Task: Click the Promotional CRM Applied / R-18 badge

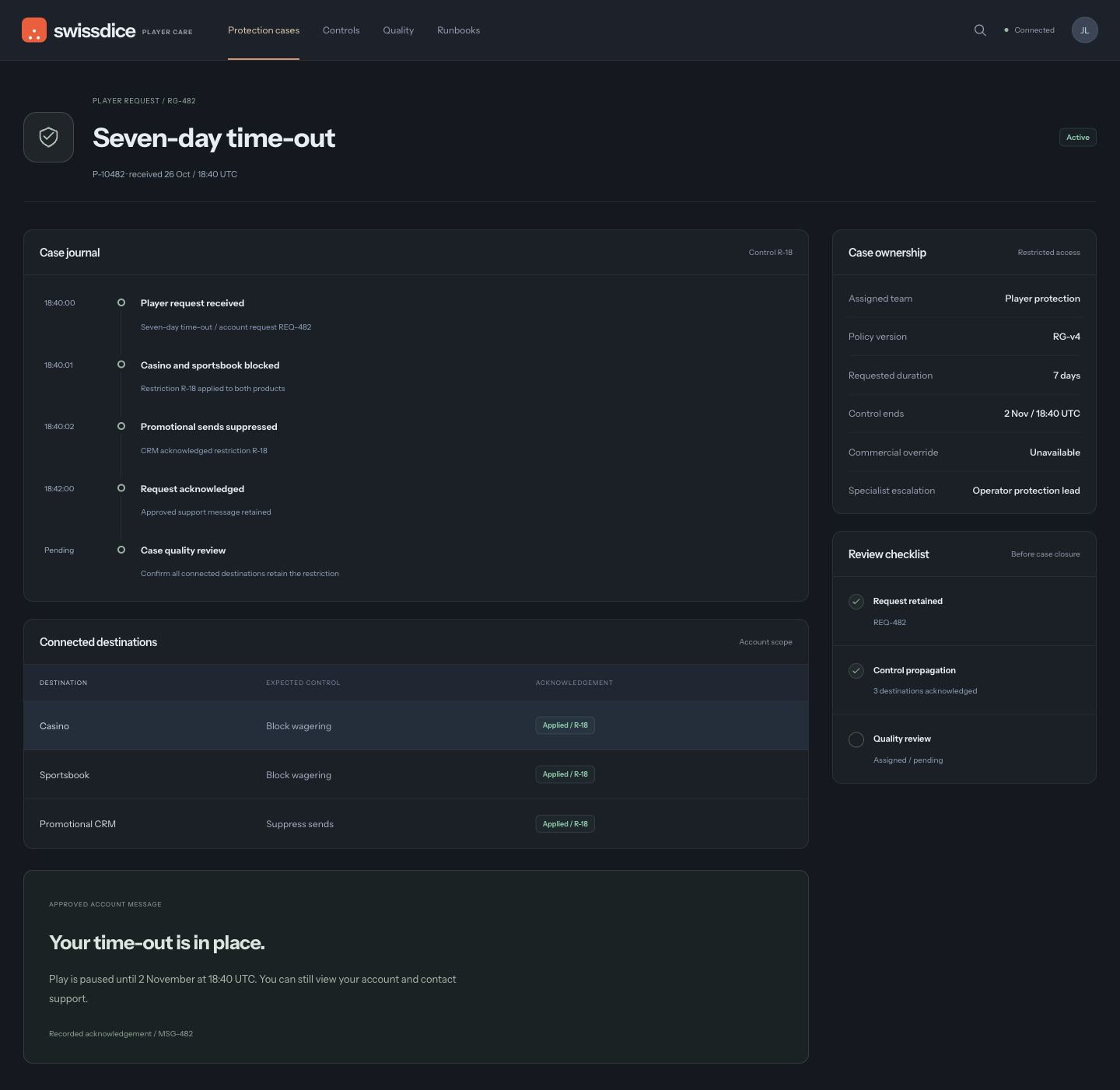Action: pyautogui.click(x=565, y=824)
